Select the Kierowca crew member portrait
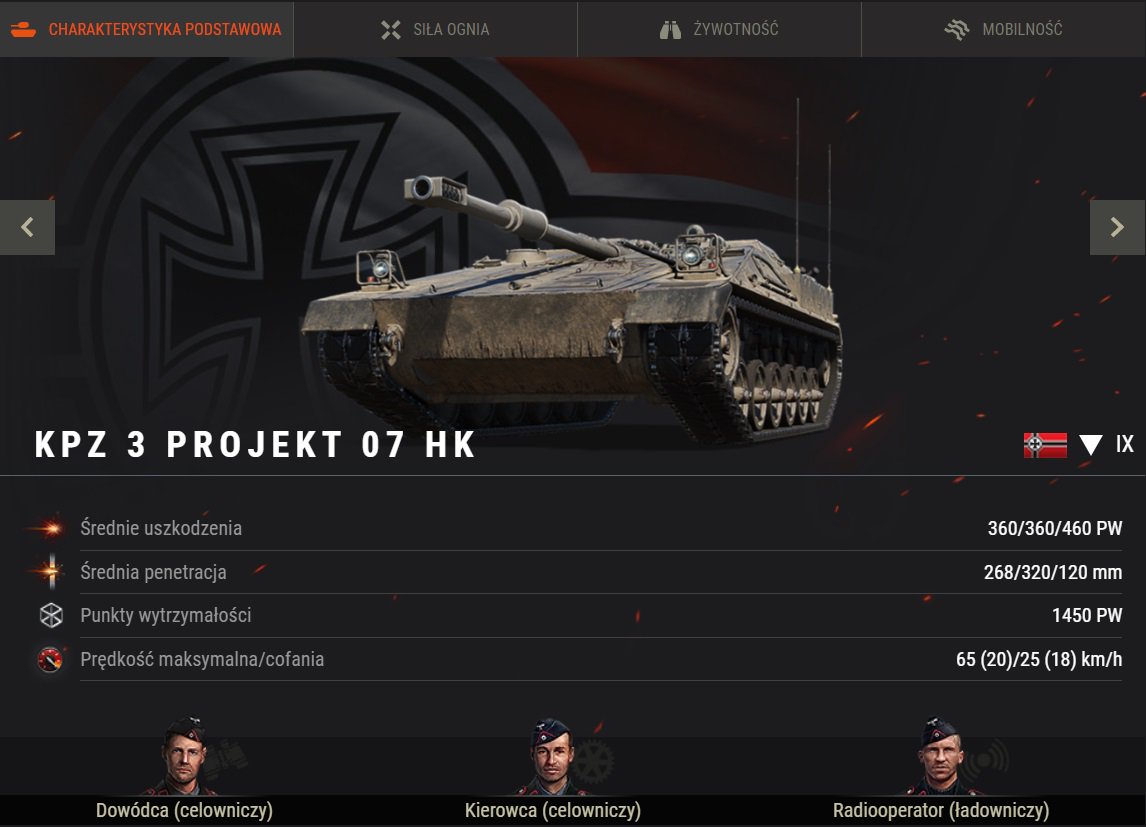Viewport: 1146px width, 827px height. pyautogui.click(x=553, y=756)
